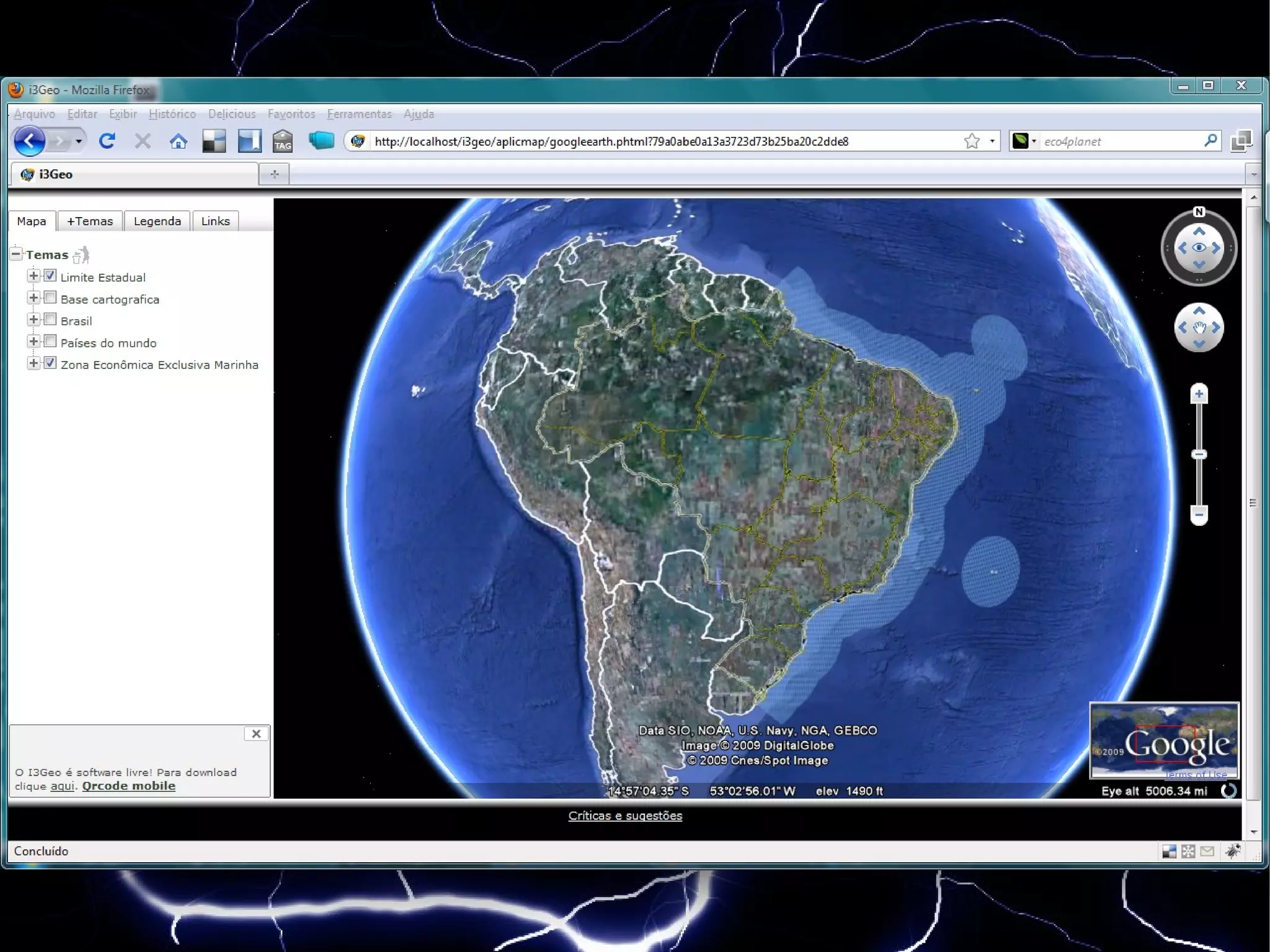The width and height of the screenshot is (1270, 952).
Task: Click the back navigation arrow
Action: click(x=30, y=141)
